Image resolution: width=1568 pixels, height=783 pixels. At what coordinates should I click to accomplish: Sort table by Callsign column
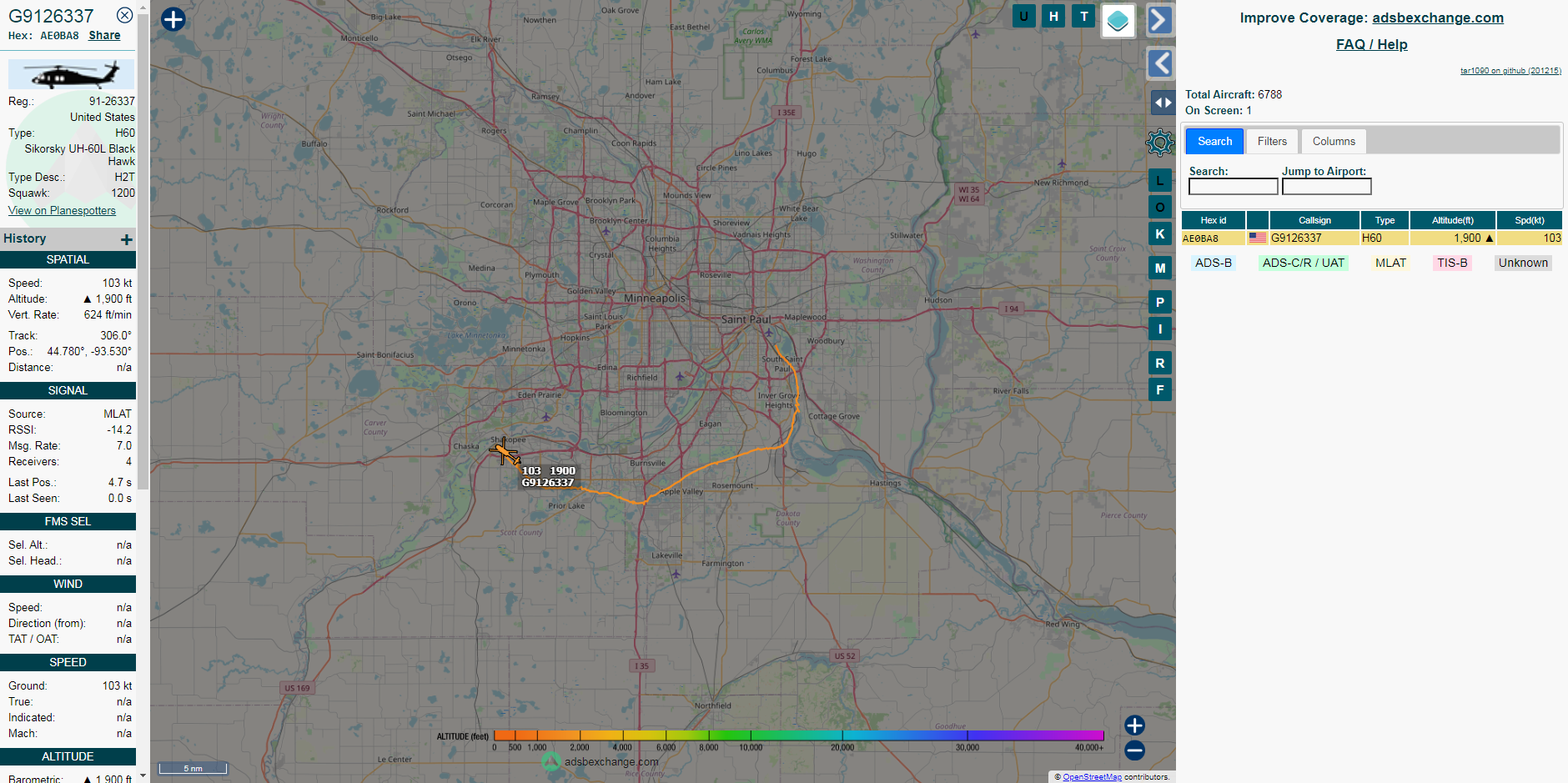1314,220
